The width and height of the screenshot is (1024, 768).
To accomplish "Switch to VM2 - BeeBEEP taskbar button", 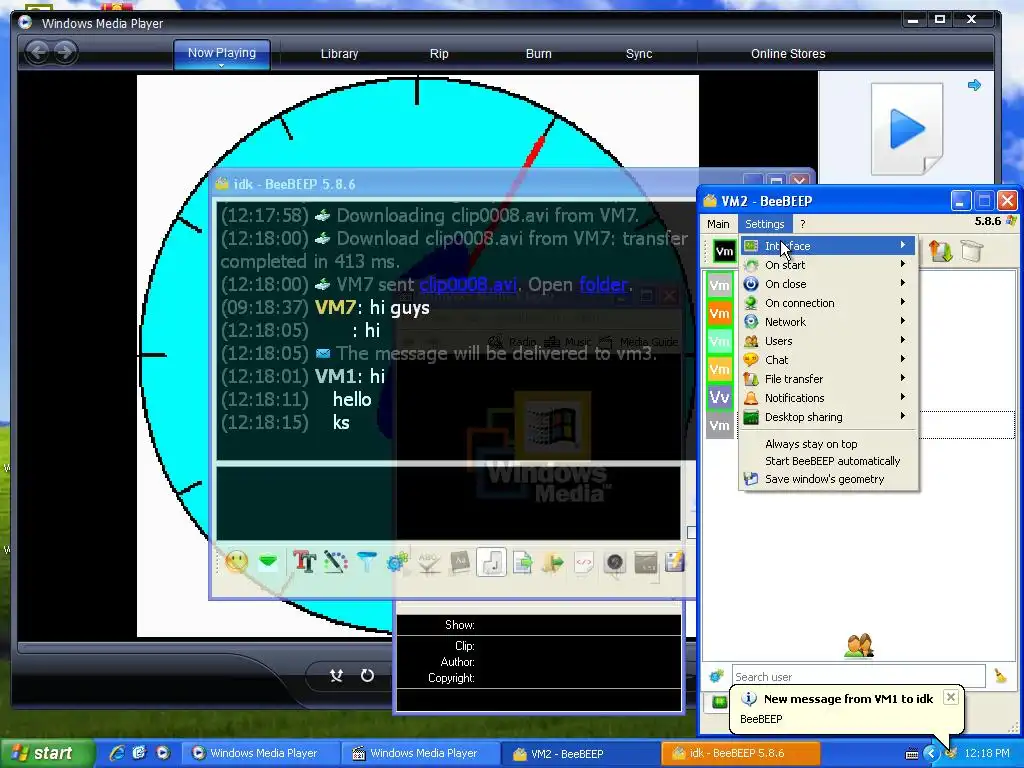I will 579,754.
